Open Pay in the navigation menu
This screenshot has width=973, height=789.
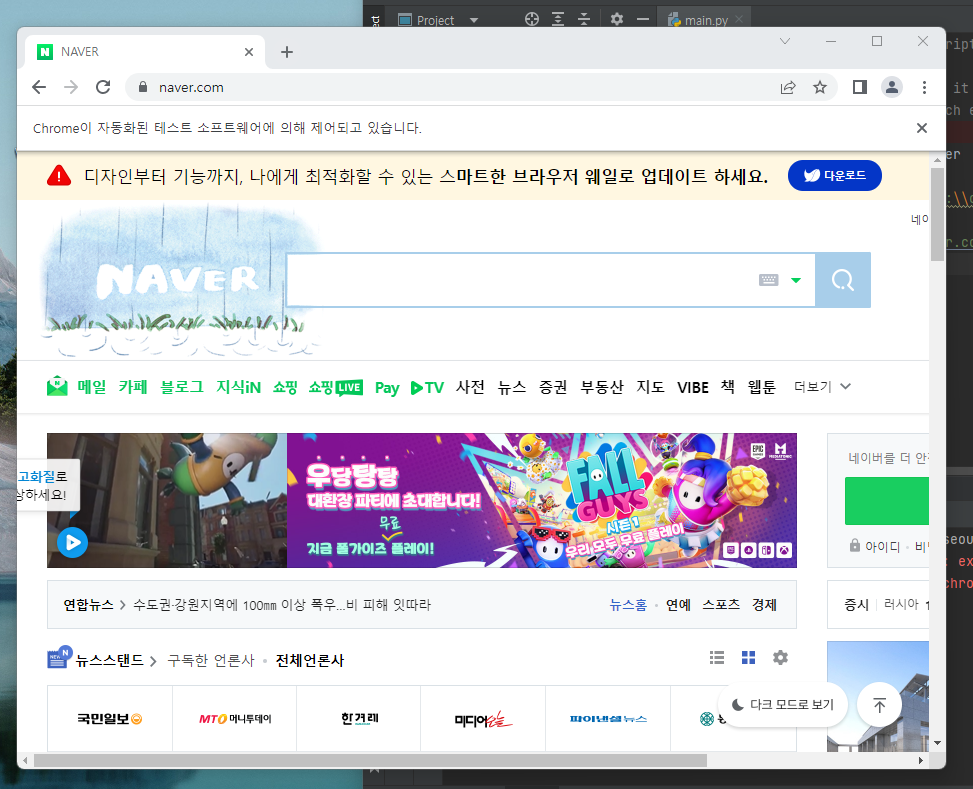[387, 388]
